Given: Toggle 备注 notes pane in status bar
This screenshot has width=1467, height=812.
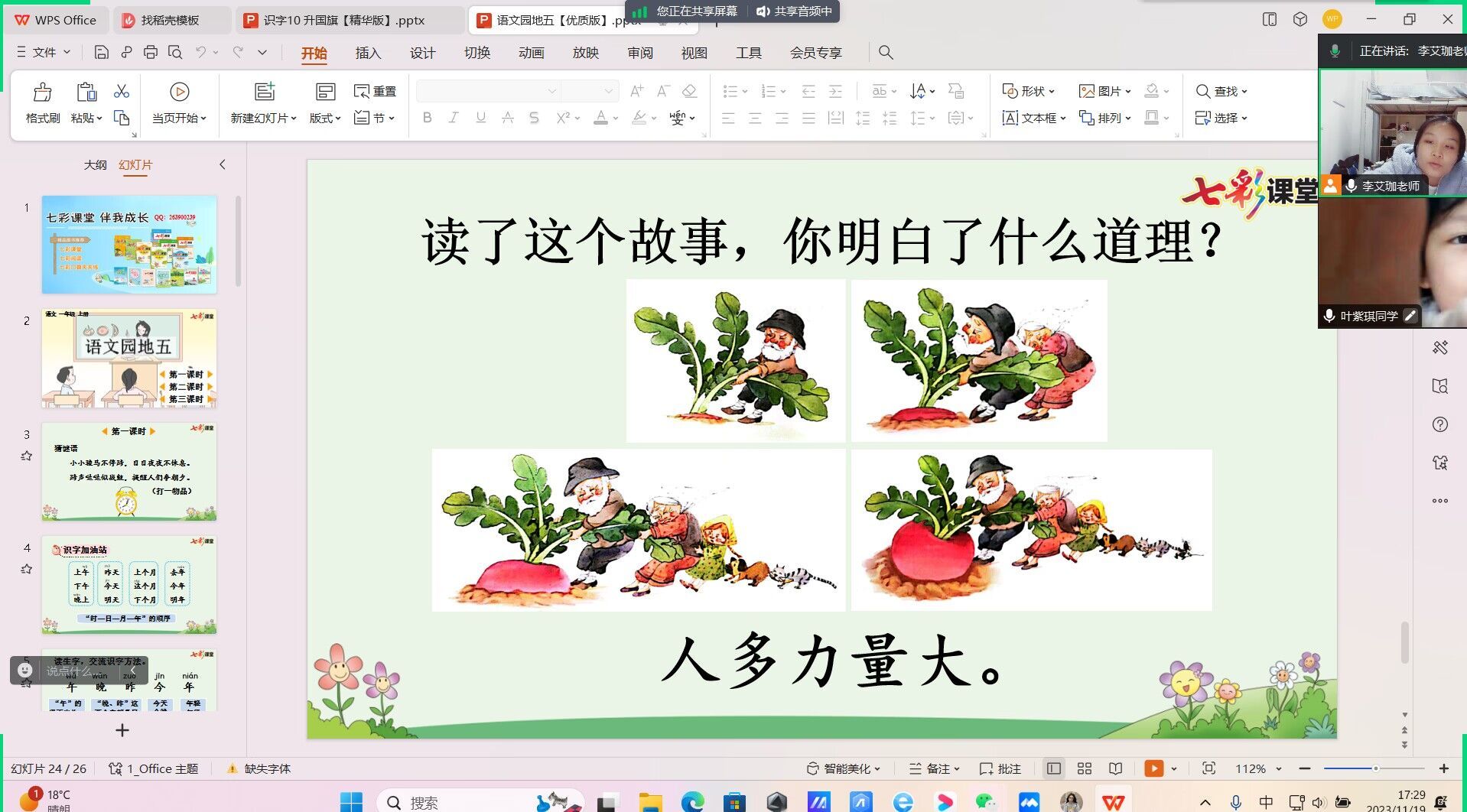Looking at the screenshot, I should (934, 768).
